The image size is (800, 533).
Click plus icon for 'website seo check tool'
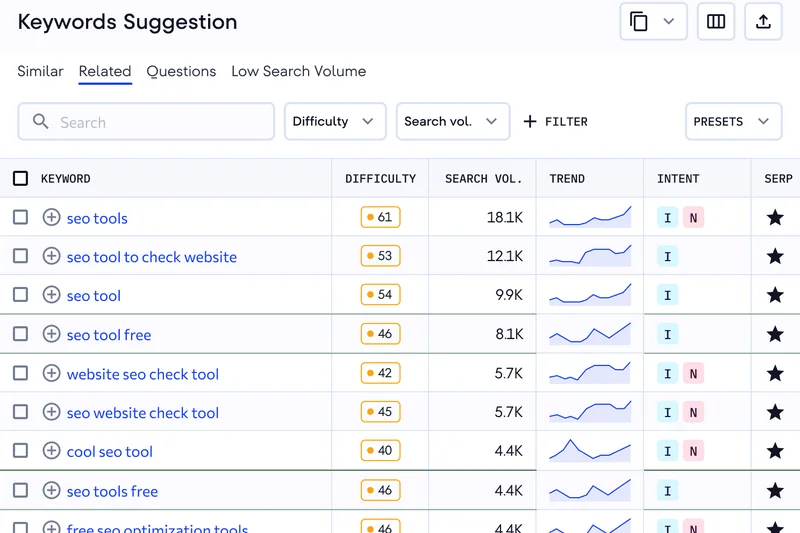tap(51, 373)
